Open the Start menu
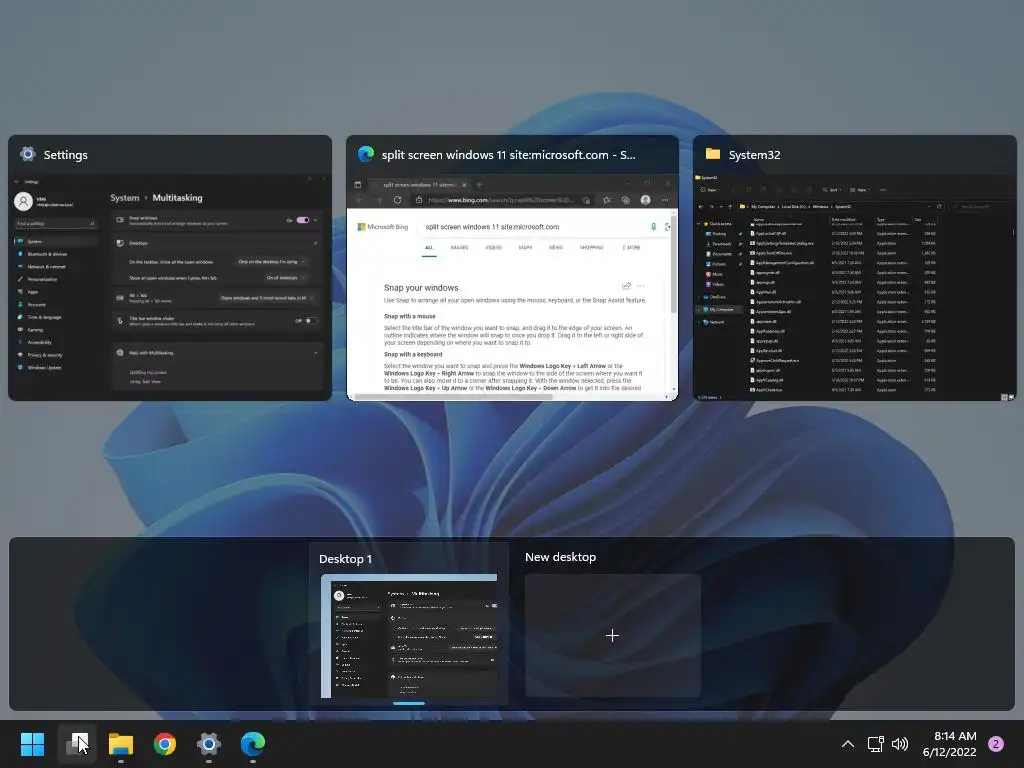 (32, 744)
